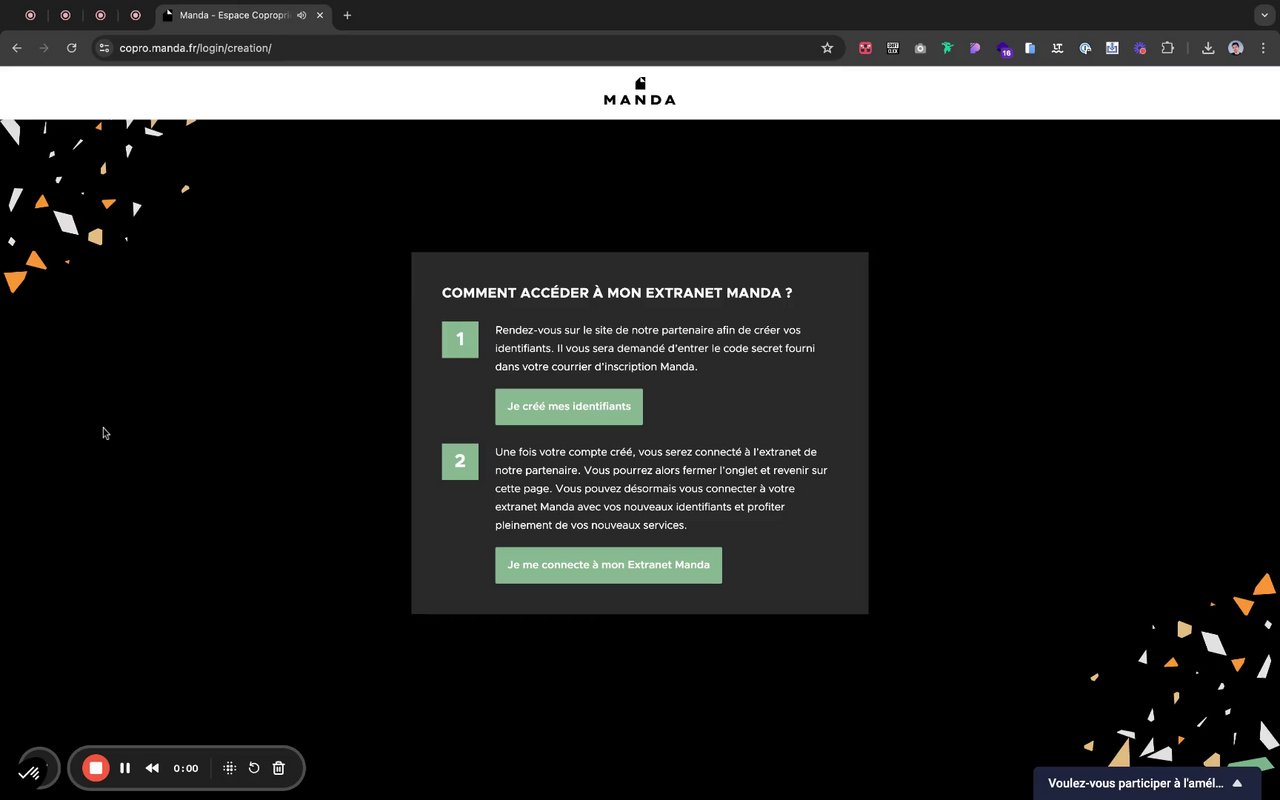Image resolution: width=1280 pixels, height=800 pixels.
Task: Open the Chrome profile avatar
Action: (x=1236, y=48)
